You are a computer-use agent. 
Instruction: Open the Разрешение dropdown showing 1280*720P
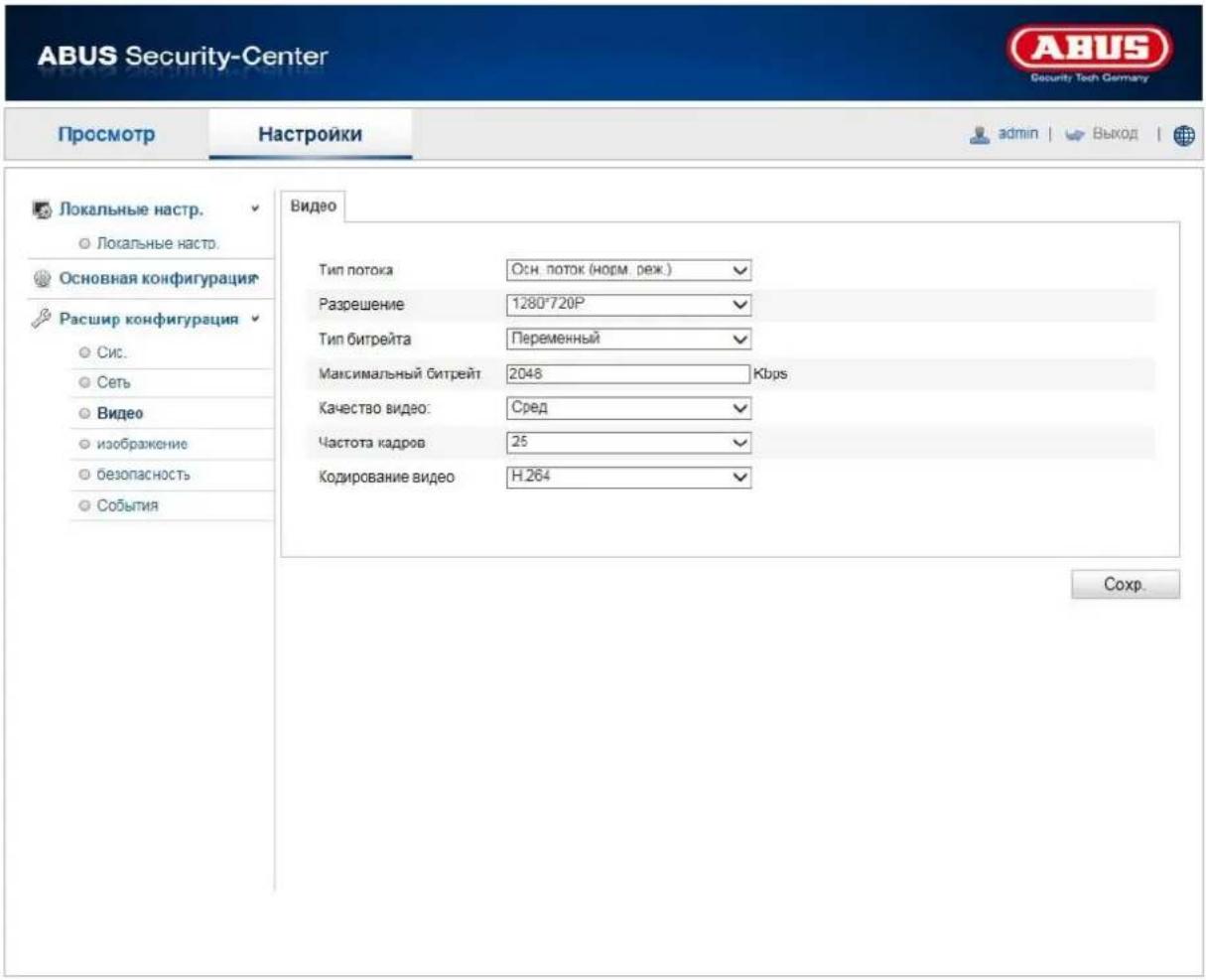tap(628, 305)
